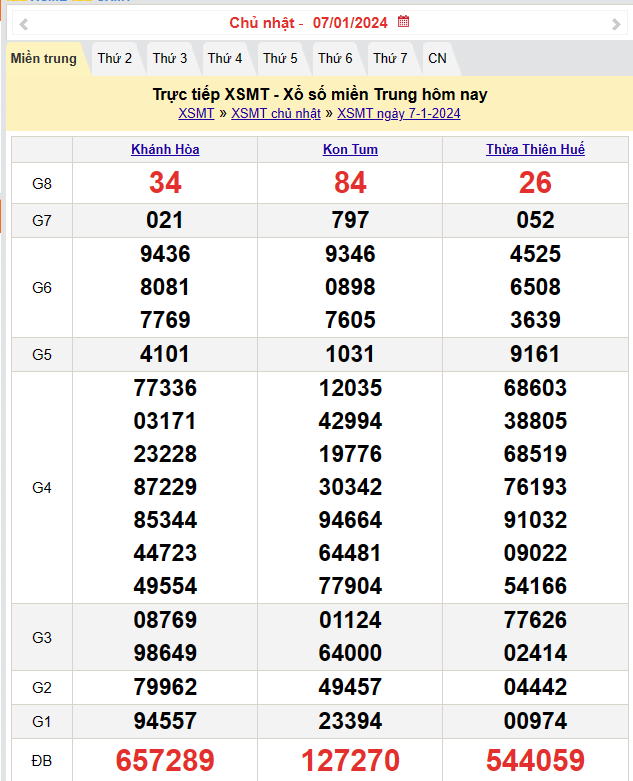Click the G4 row label
The image size is (633, 781).
tap(42, 488)
